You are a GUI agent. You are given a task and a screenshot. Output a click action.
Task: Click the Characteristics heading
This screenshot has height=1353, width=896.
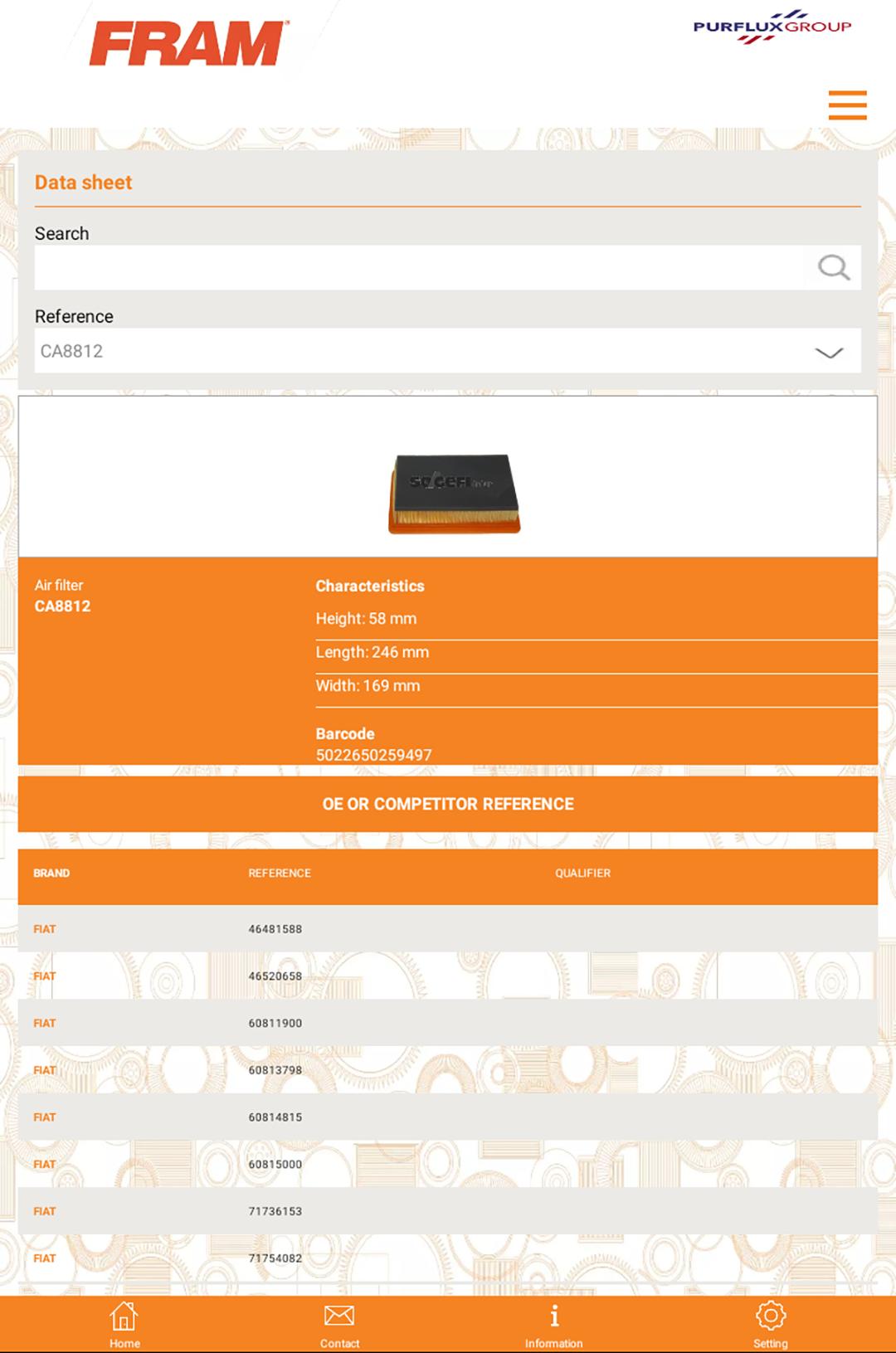(x=370, y=586)
